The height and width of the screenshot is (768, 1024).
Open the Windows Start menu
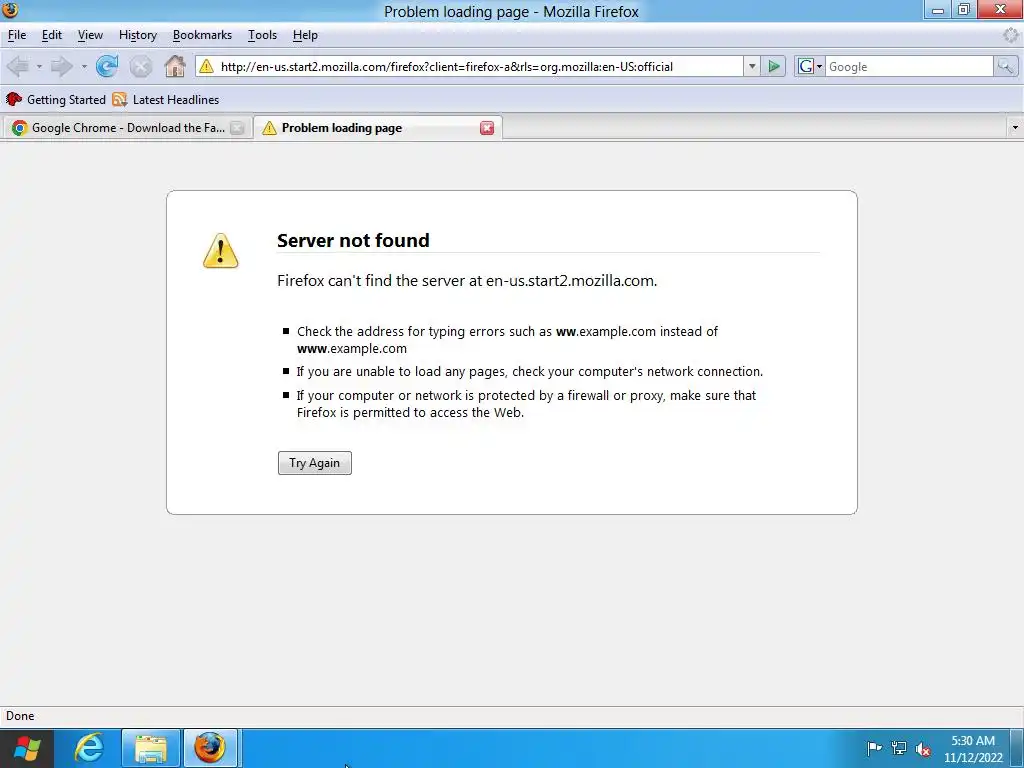tap(27, 748)
